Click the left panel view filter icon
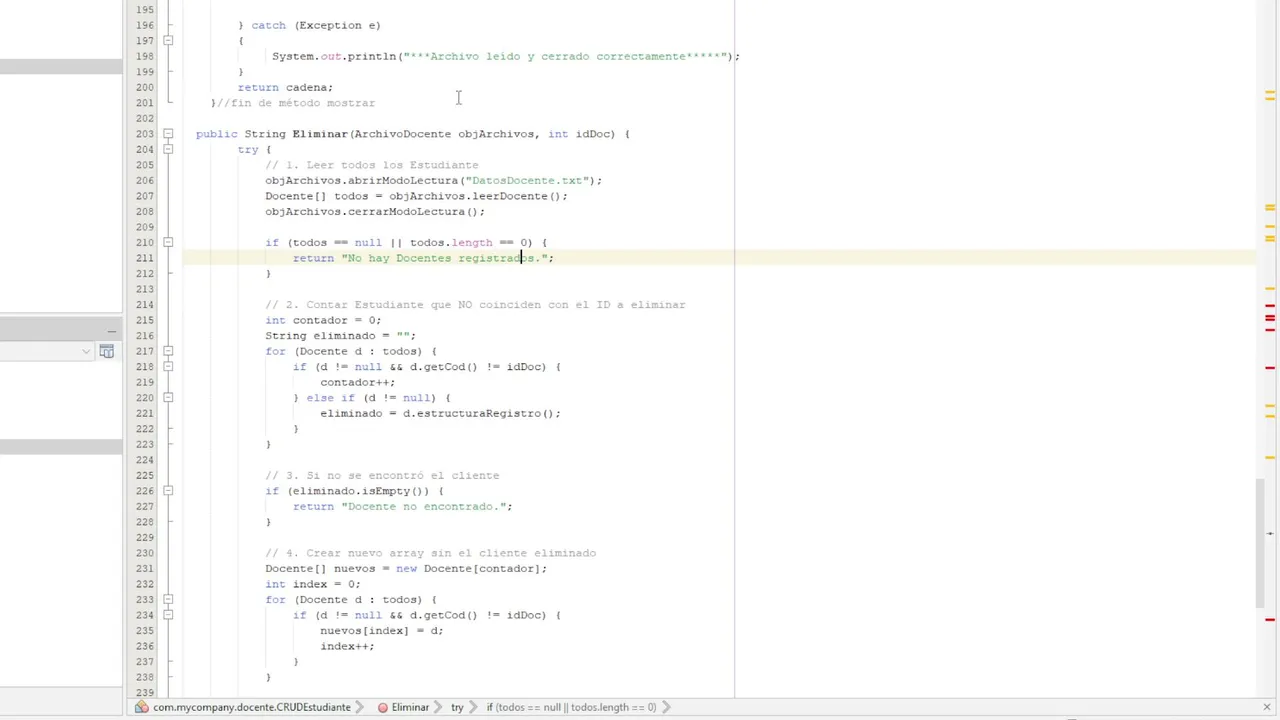The image size is (1280, 720). pyautogui.click(x=107, y=351)
